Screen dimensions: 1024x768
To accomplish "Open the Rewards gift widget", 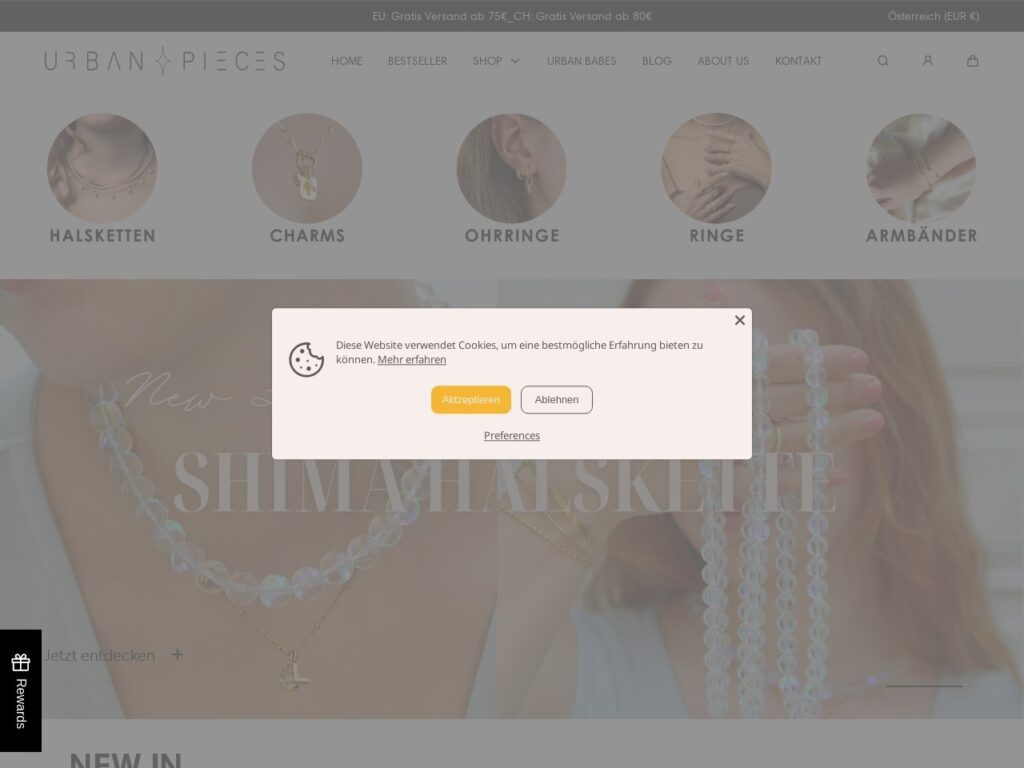I will tap(20, 690).
